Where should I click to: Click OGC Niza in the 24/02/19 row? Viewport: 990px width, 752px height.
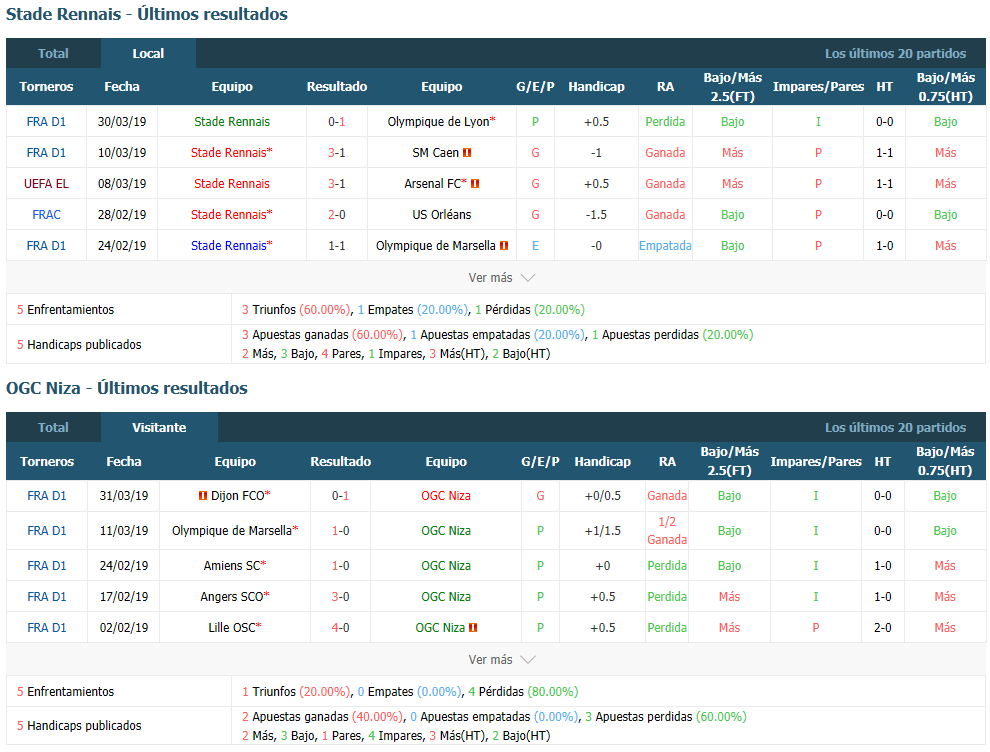pos(446,566)
